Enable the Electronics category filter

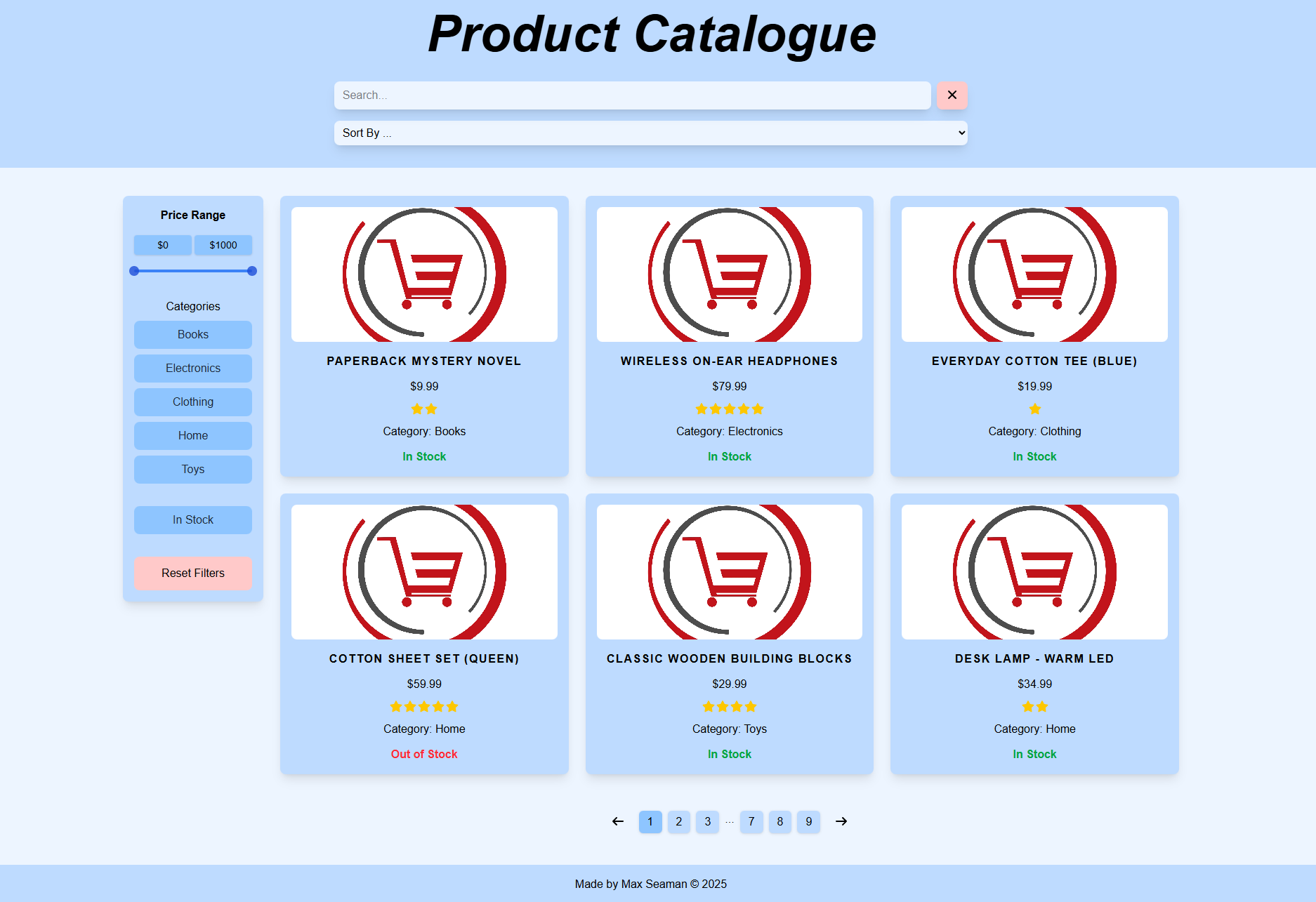[193, 369]
